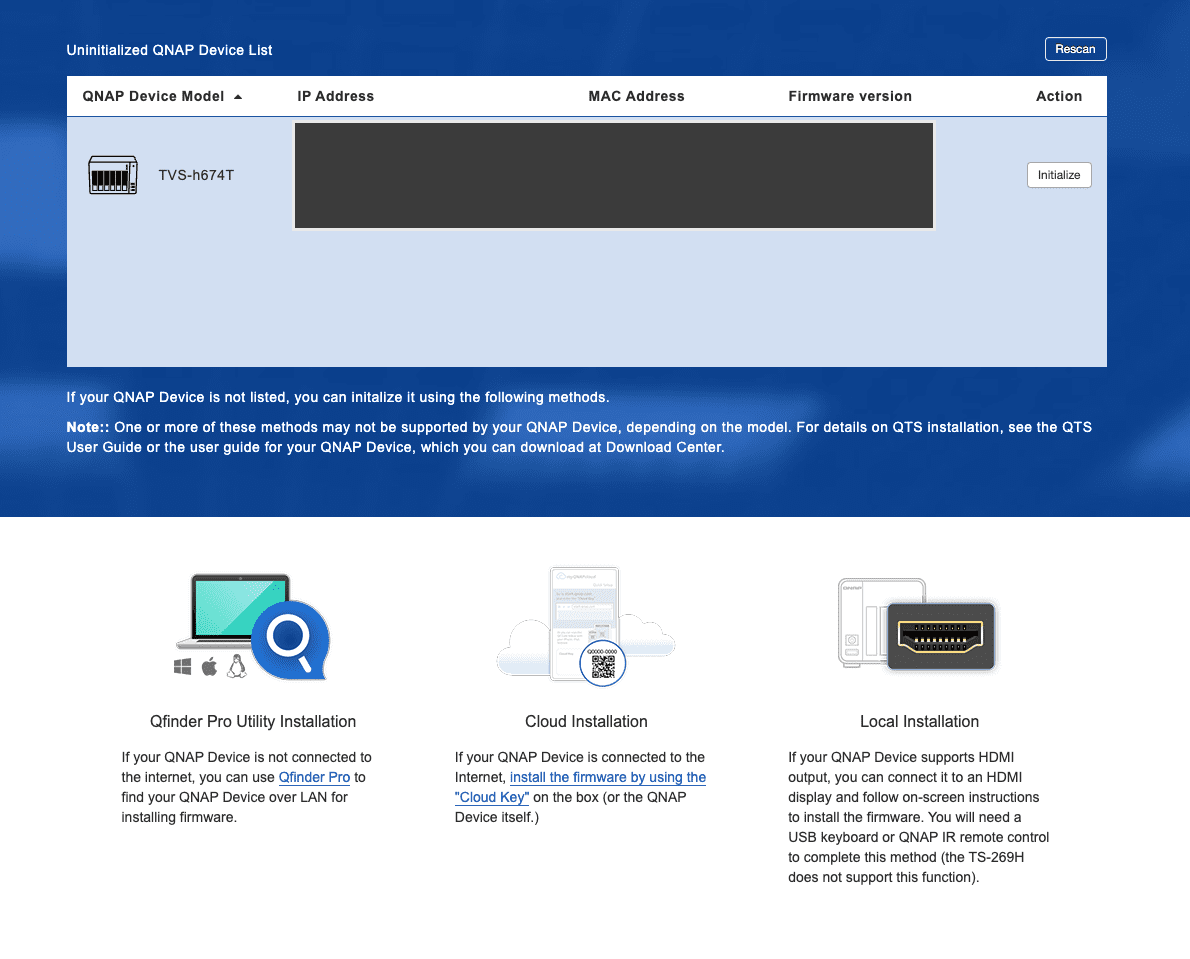The width and height of the screenshot is (1190, 959).
Task: Click the IP Address column header
Action: [x=335, y=97]
